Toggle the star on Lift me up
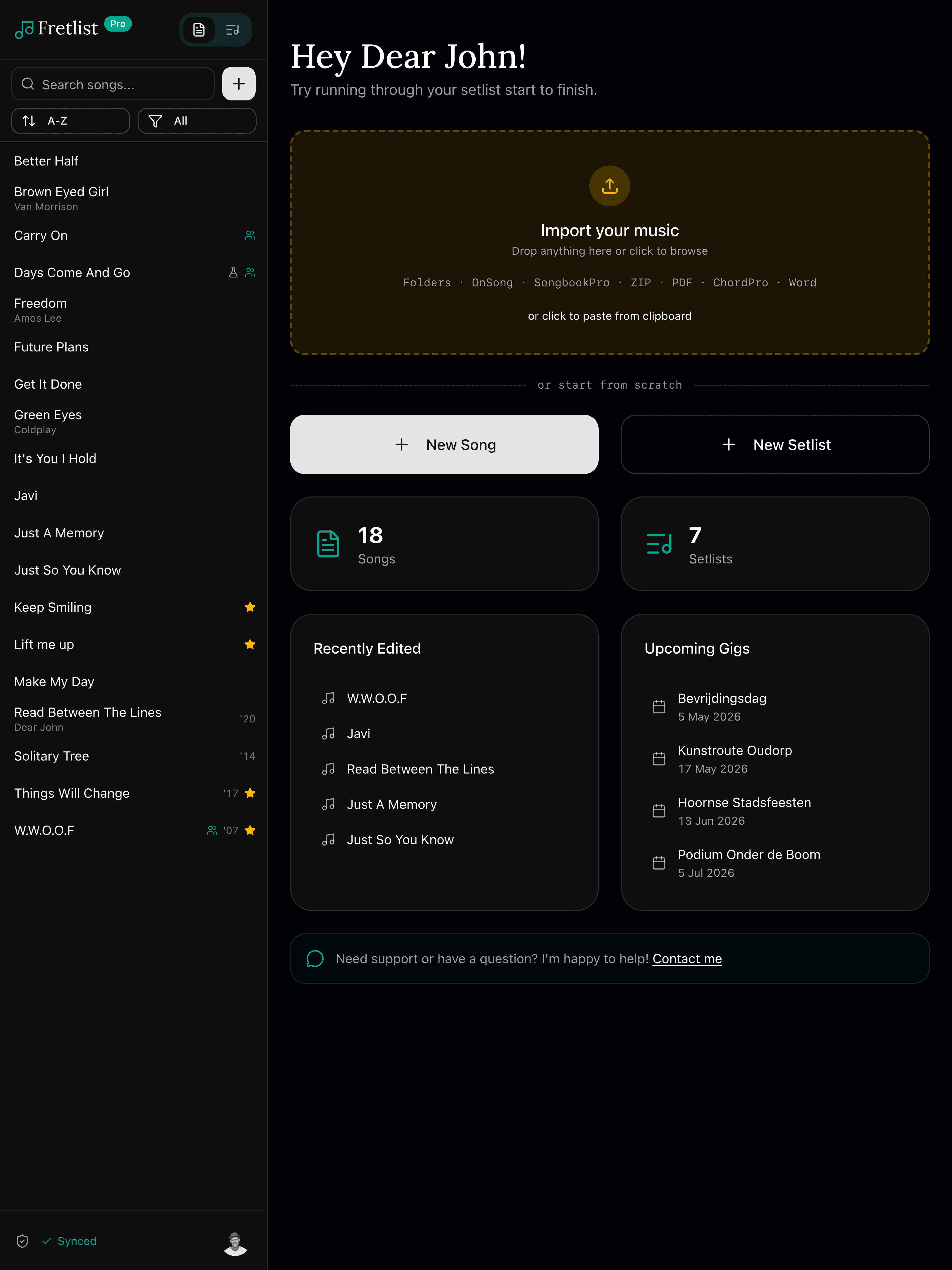Image resolution: width=952 pixels, height=1270 pixels. tap(250, 644)
